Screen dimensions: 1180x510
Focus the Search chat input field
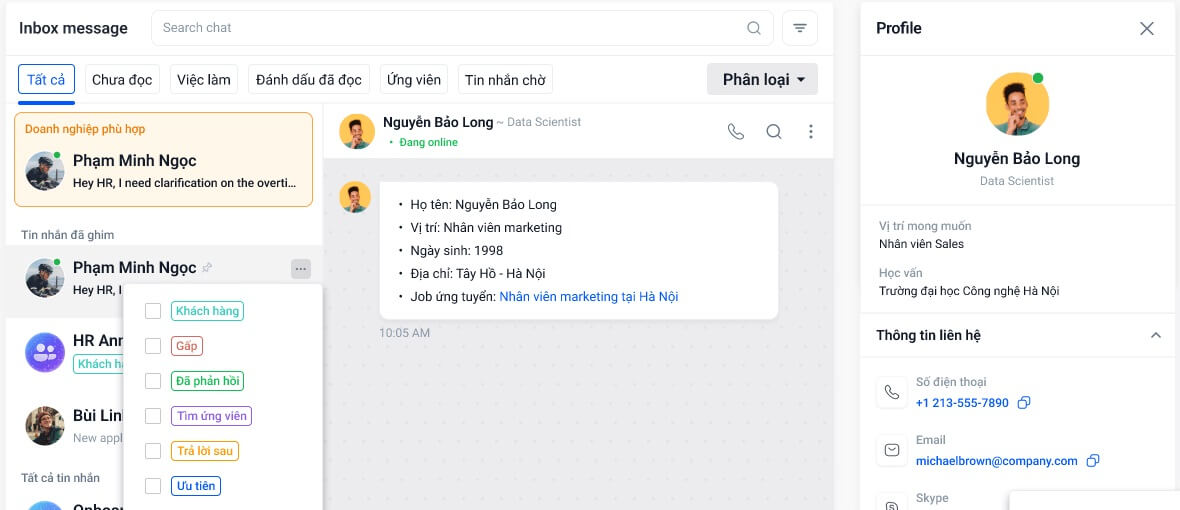tap(462, 28)
